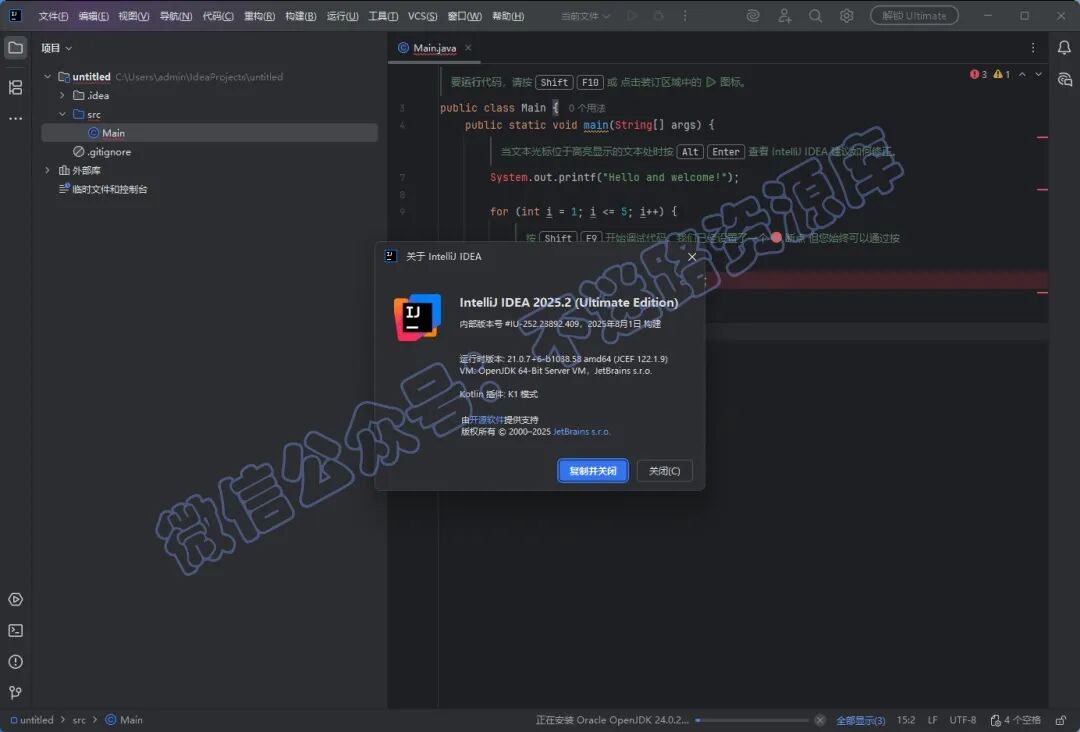Click the OpenJDK install progress bar
The image size is (1080, 732).
(752, 720)
